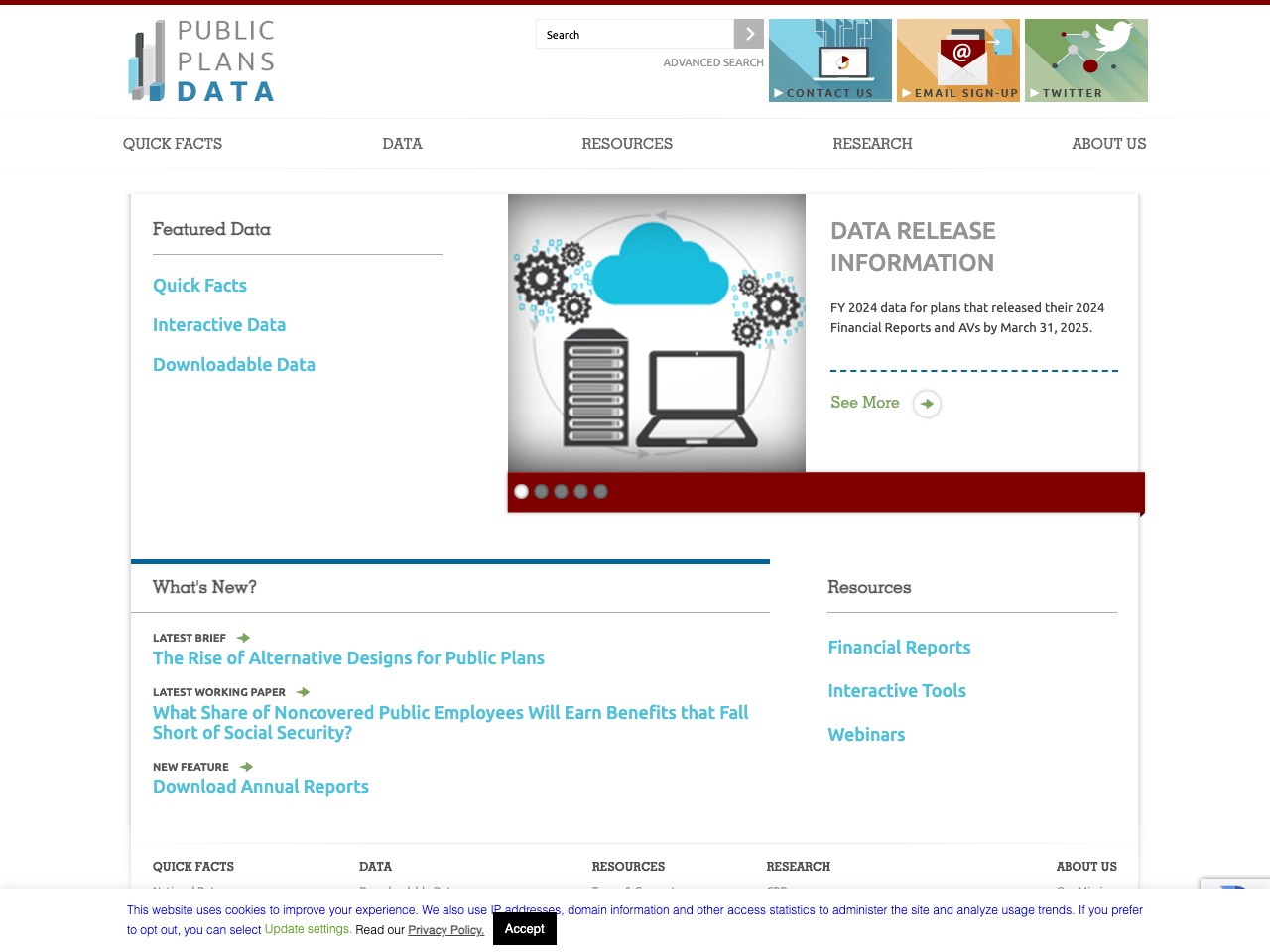Open the Email Sign-up envelope icon
Screen dimensions: 1270x952
tap(958, 59)
